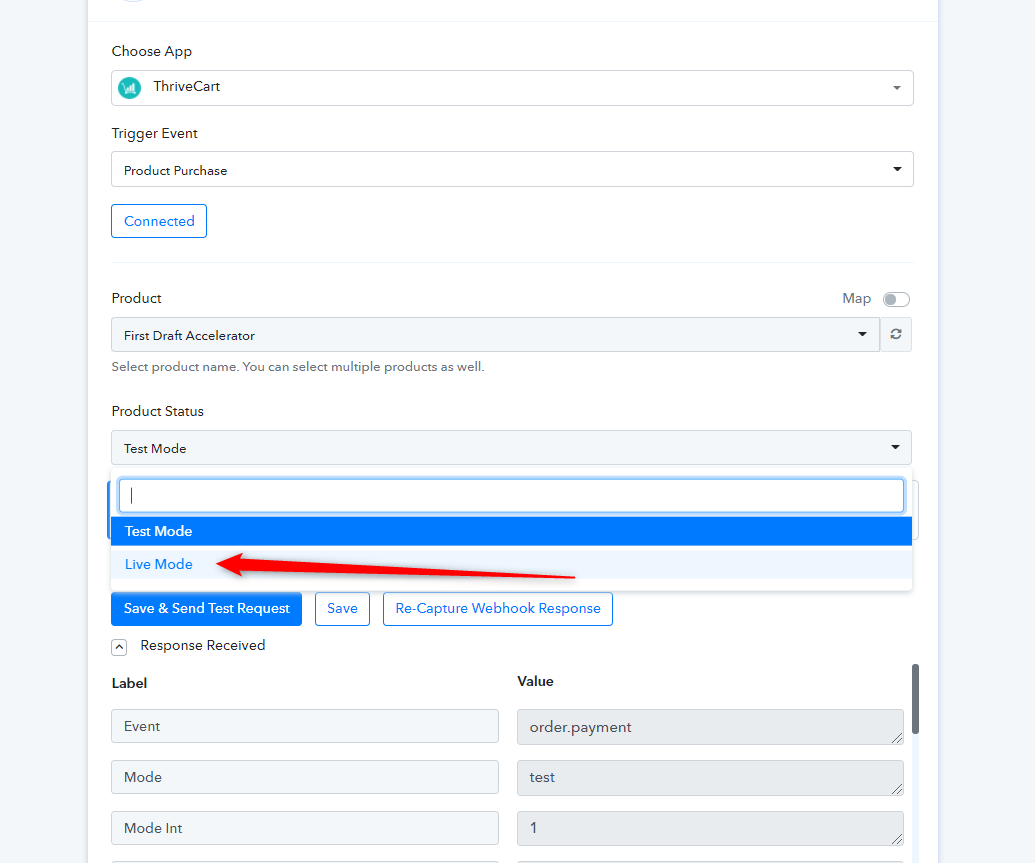
Task: Click Re-Capture Webhook Response button
Action: click(497, 608)
